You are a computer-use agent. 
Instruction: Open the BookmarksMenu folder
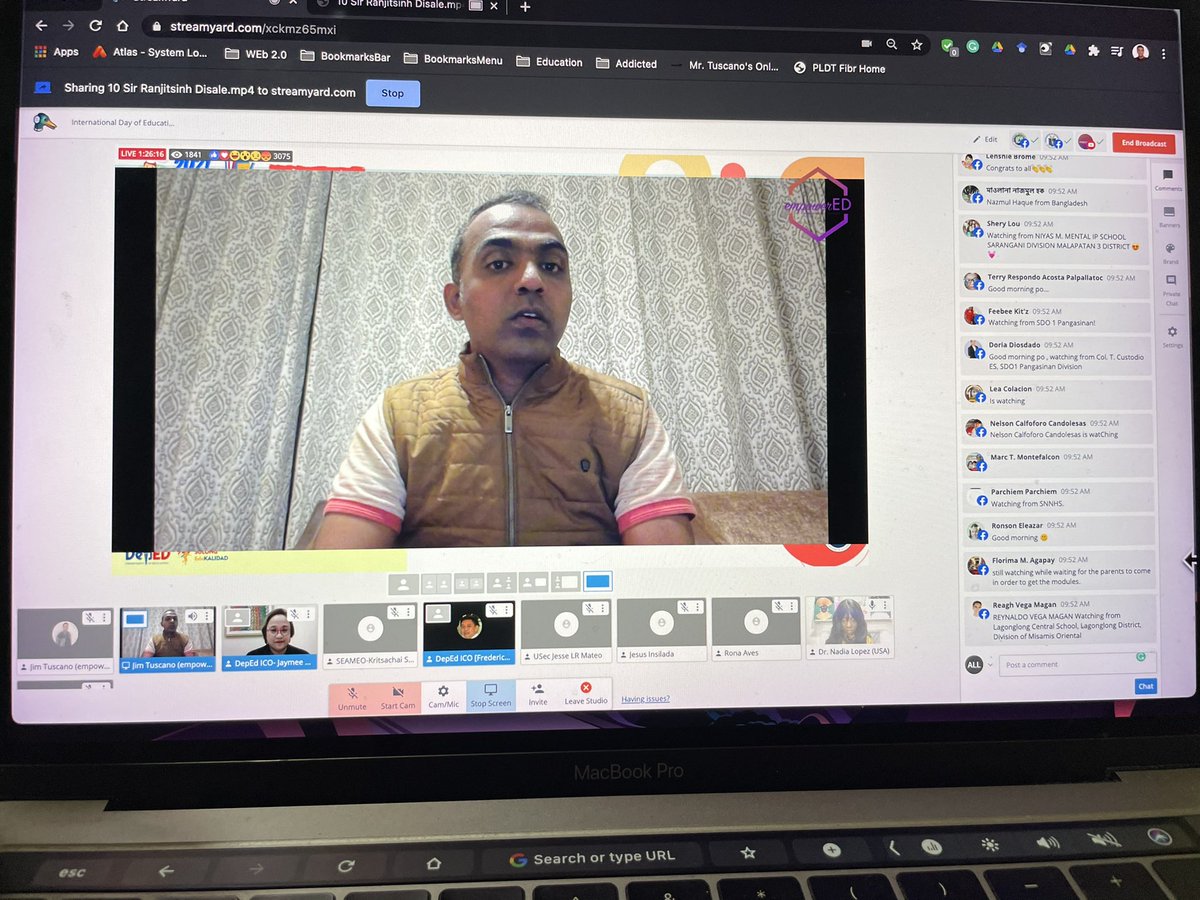tap(453, 59)
